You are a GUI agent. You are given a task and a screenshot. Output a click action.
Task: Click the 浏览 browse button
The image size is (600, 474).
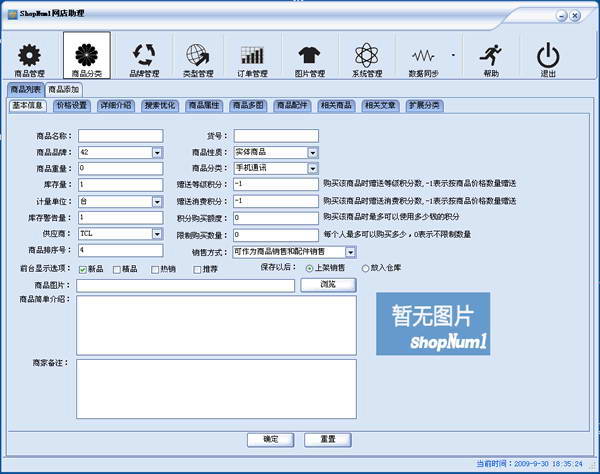pos(327,285)
